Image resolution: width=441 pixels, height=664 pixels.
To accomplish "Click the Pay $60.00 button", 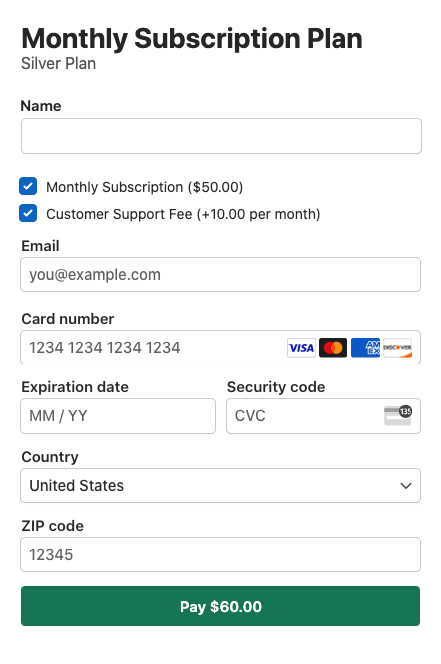I will [x=220, y=606].
